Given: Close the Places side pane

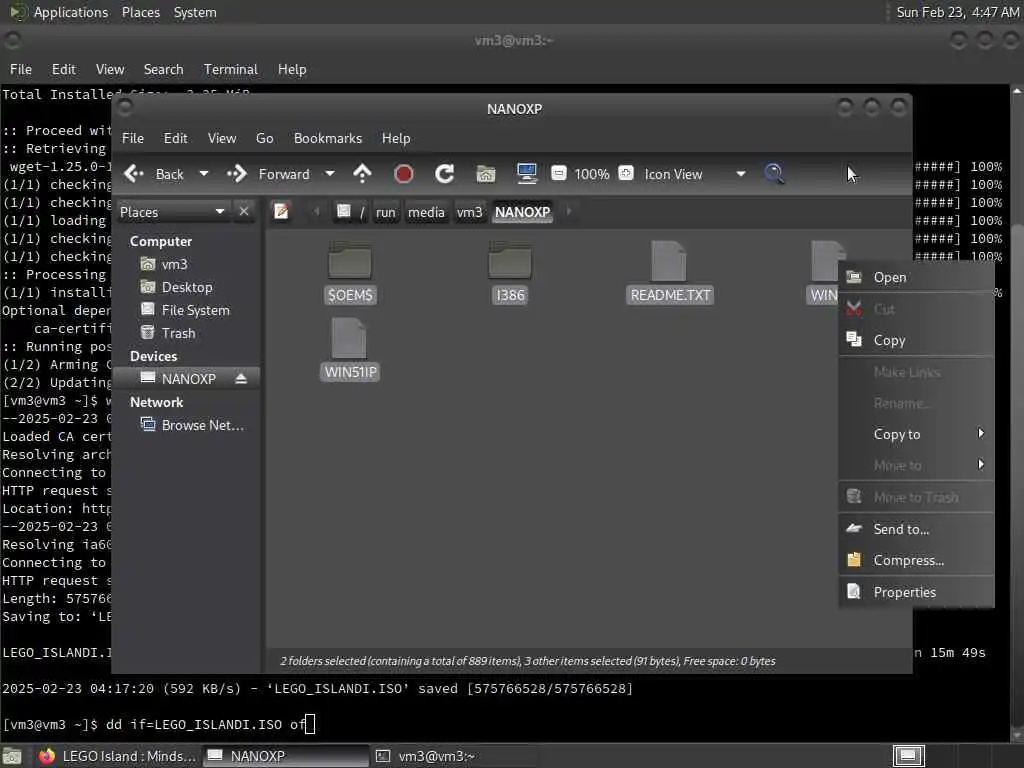Looking at the screenshot, I should [x=244, y=212].
